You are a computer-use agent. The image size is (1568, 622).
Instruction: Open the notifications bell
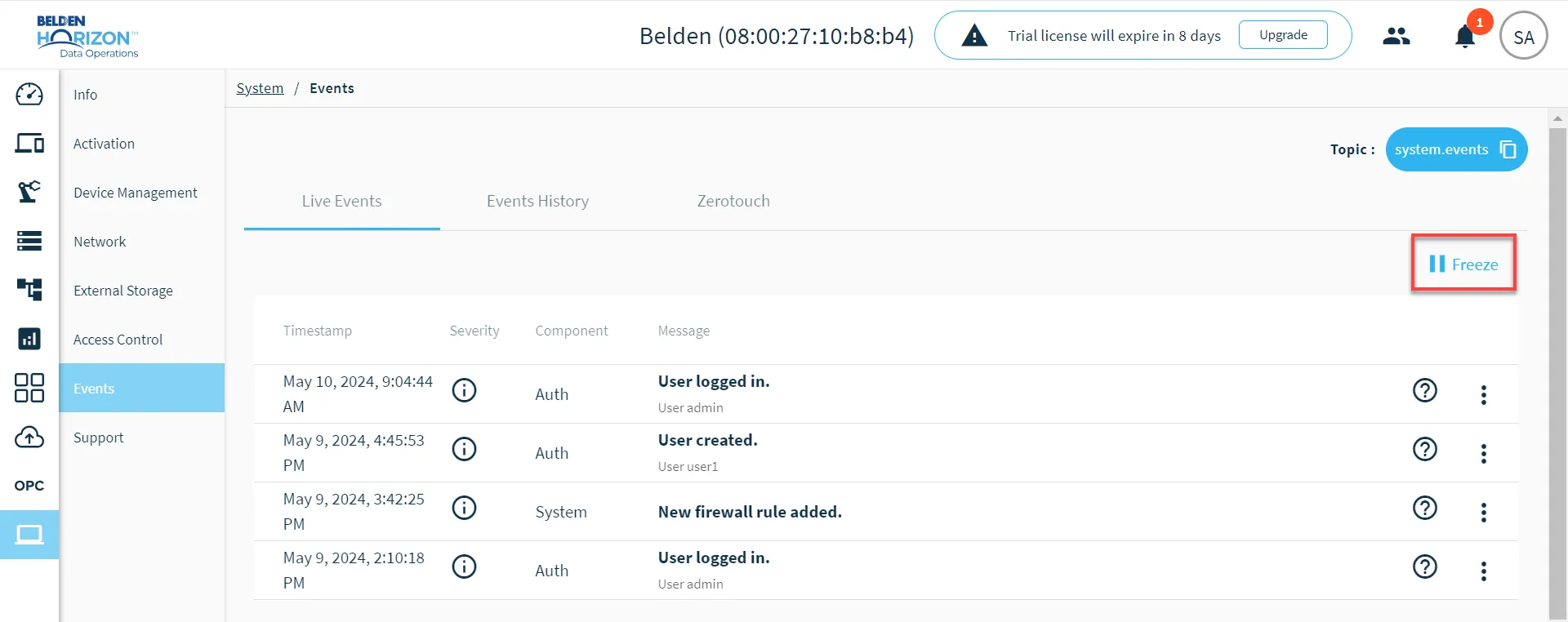pos(1465,37)
